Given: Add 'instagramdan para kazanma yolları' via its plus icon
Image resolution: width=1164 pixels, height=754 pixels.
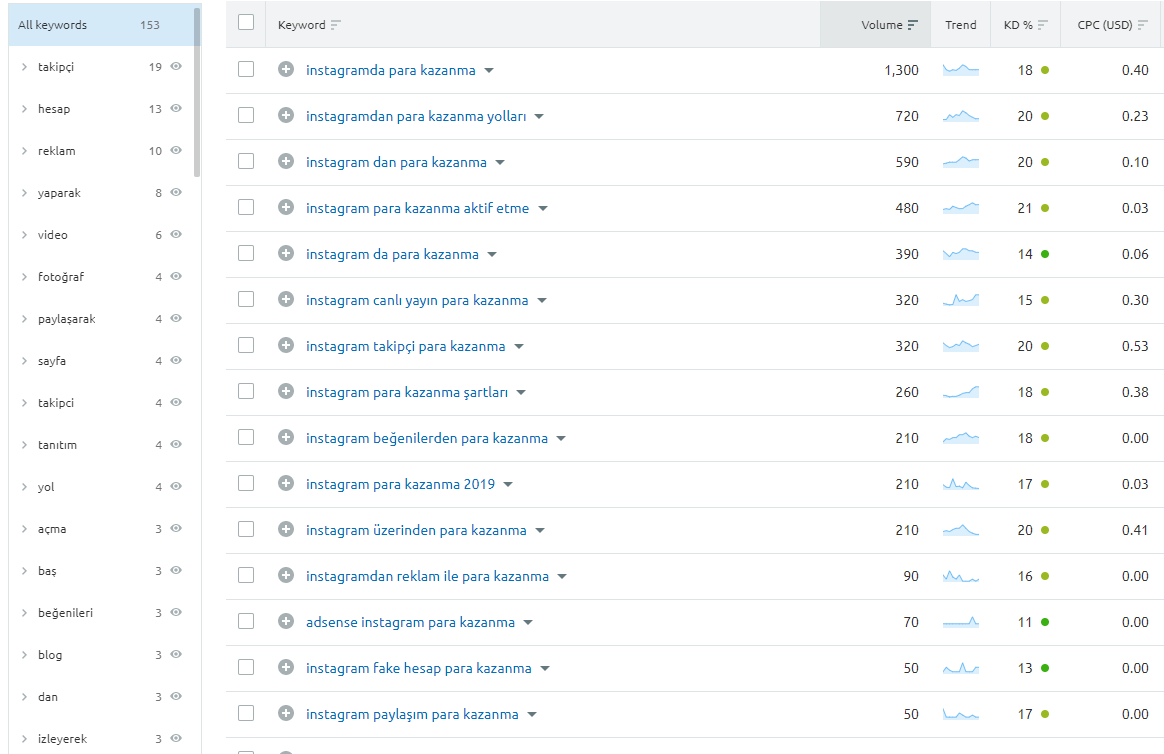Looking at the screenshot, I should [286, 115].
